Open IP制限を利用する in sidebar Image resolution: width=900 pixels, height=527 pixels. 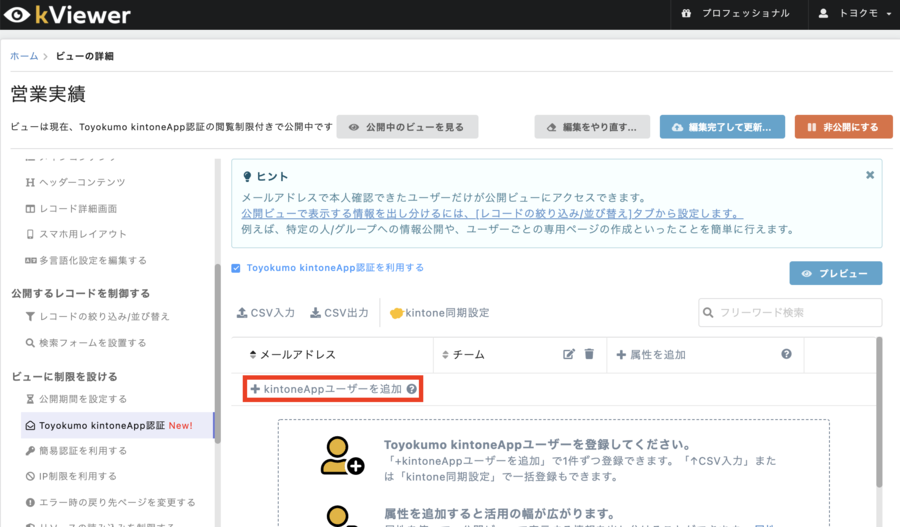(71, 476)
